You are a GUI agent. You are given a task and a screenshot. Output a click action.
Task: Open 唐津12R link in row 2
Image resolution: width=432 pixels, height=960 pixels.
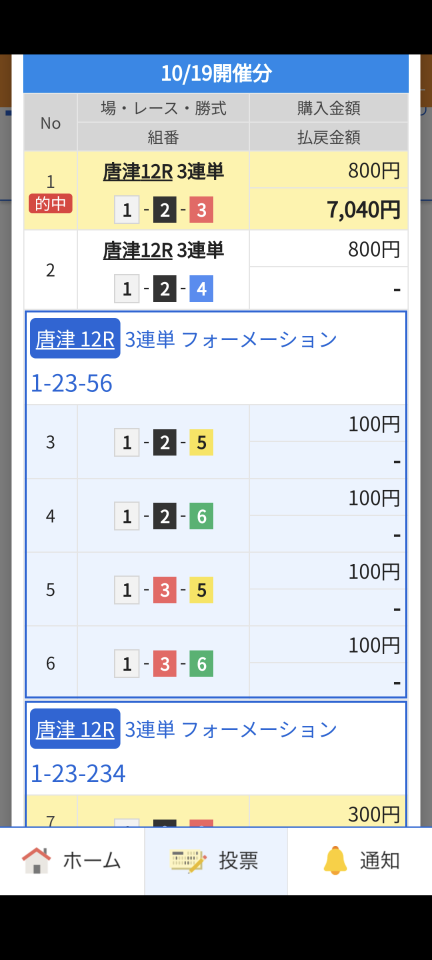138,250
